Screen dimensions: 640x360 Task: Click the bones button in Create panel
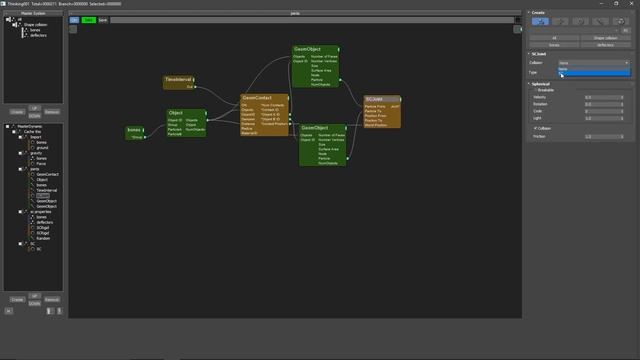[554, 45]
